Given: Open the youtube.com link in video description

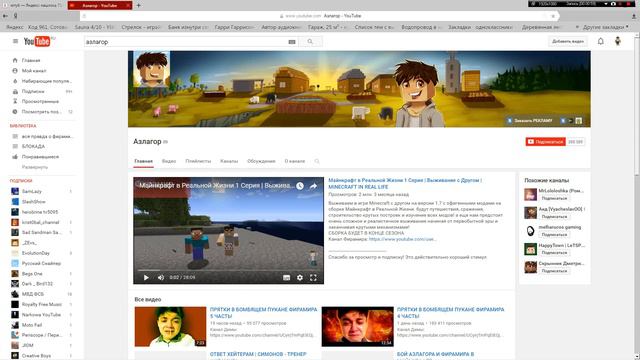Looking at the screenshot, I should click(x=402, y=239).
